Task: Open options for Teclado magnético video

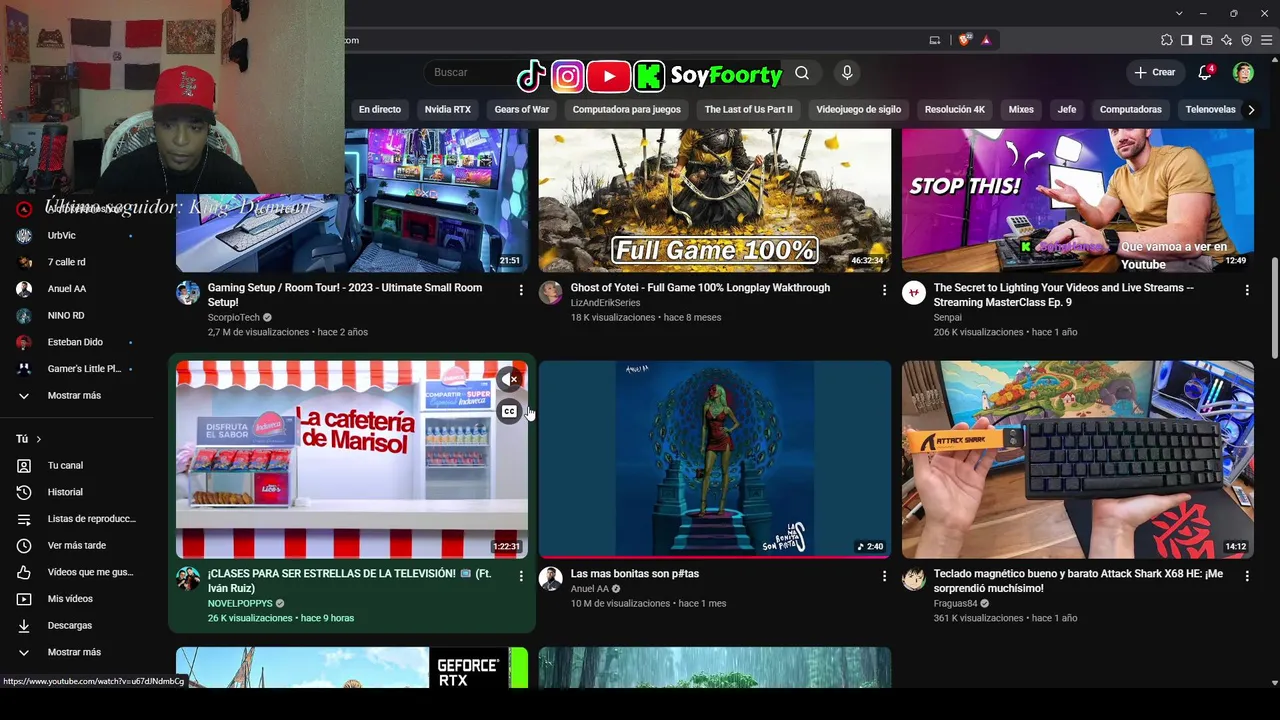Action: (x=1247, y=576)
